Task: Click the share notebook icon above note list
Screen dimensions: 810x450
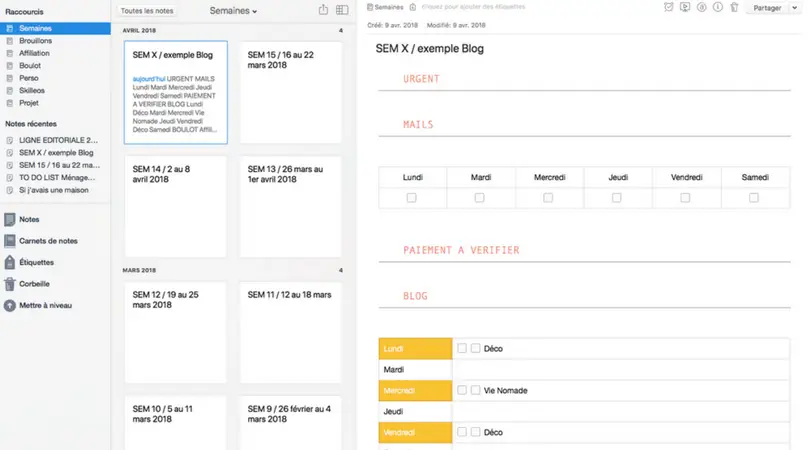Action: pos(323,10)
